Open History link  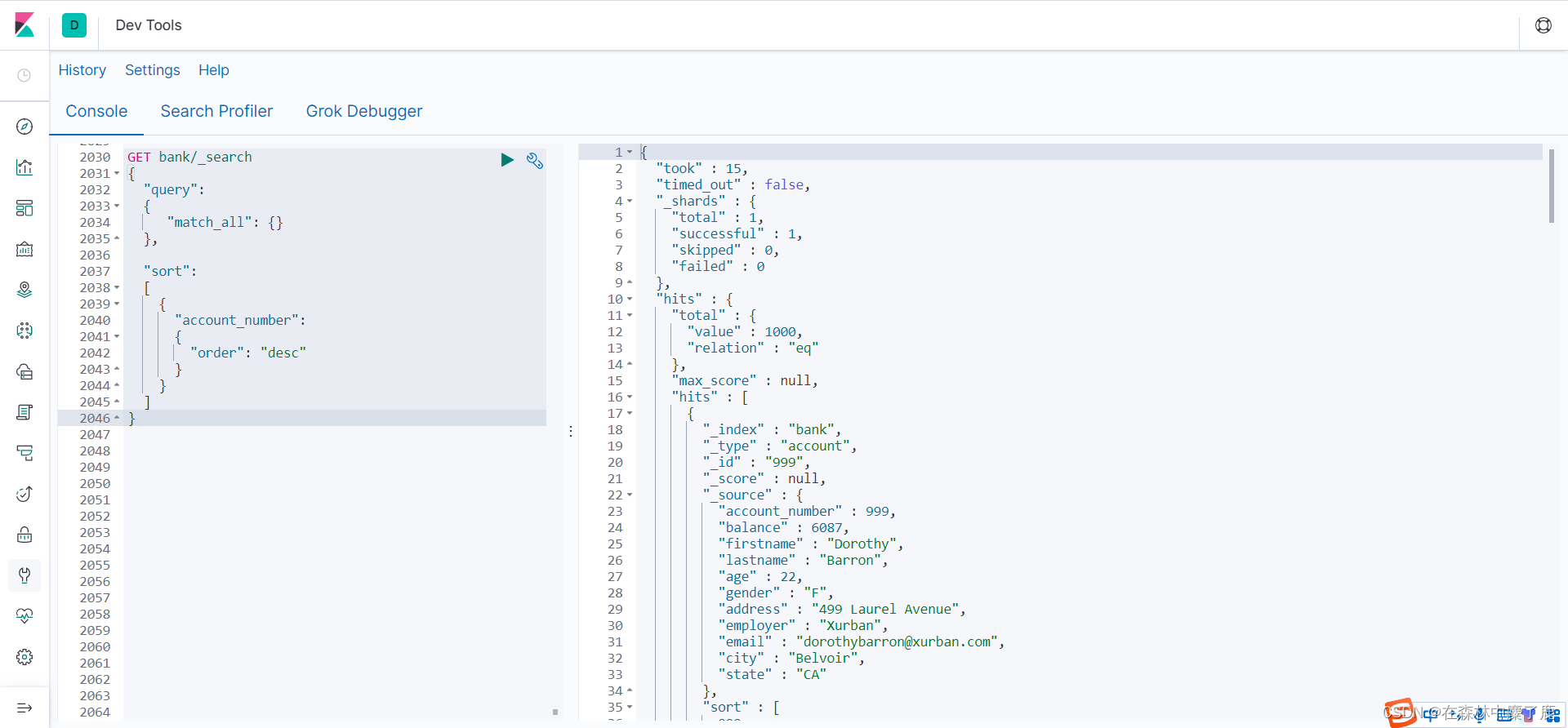82,70
